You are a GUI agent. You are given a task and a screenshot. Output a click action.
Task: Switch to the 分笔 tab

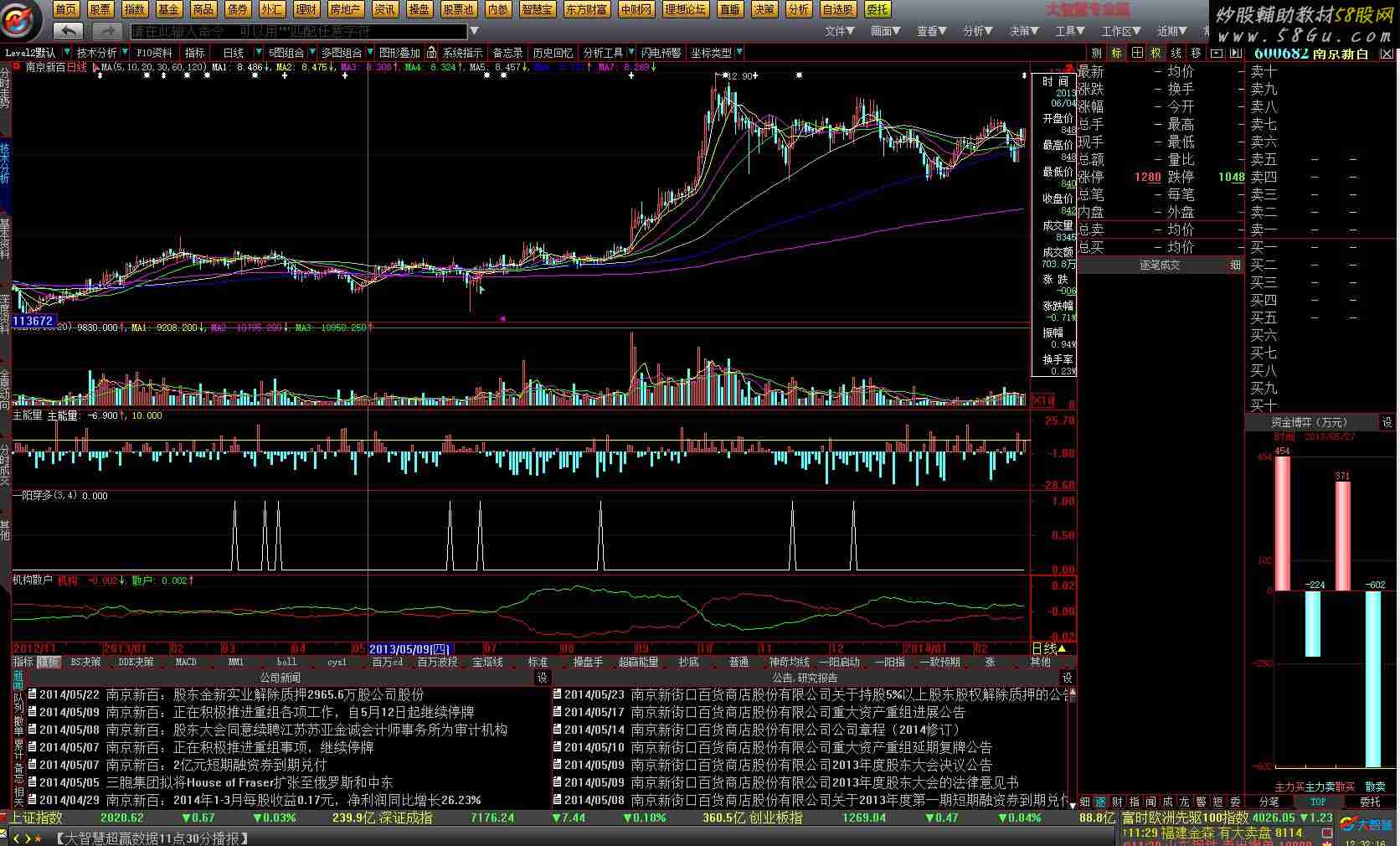point(1269,802)
